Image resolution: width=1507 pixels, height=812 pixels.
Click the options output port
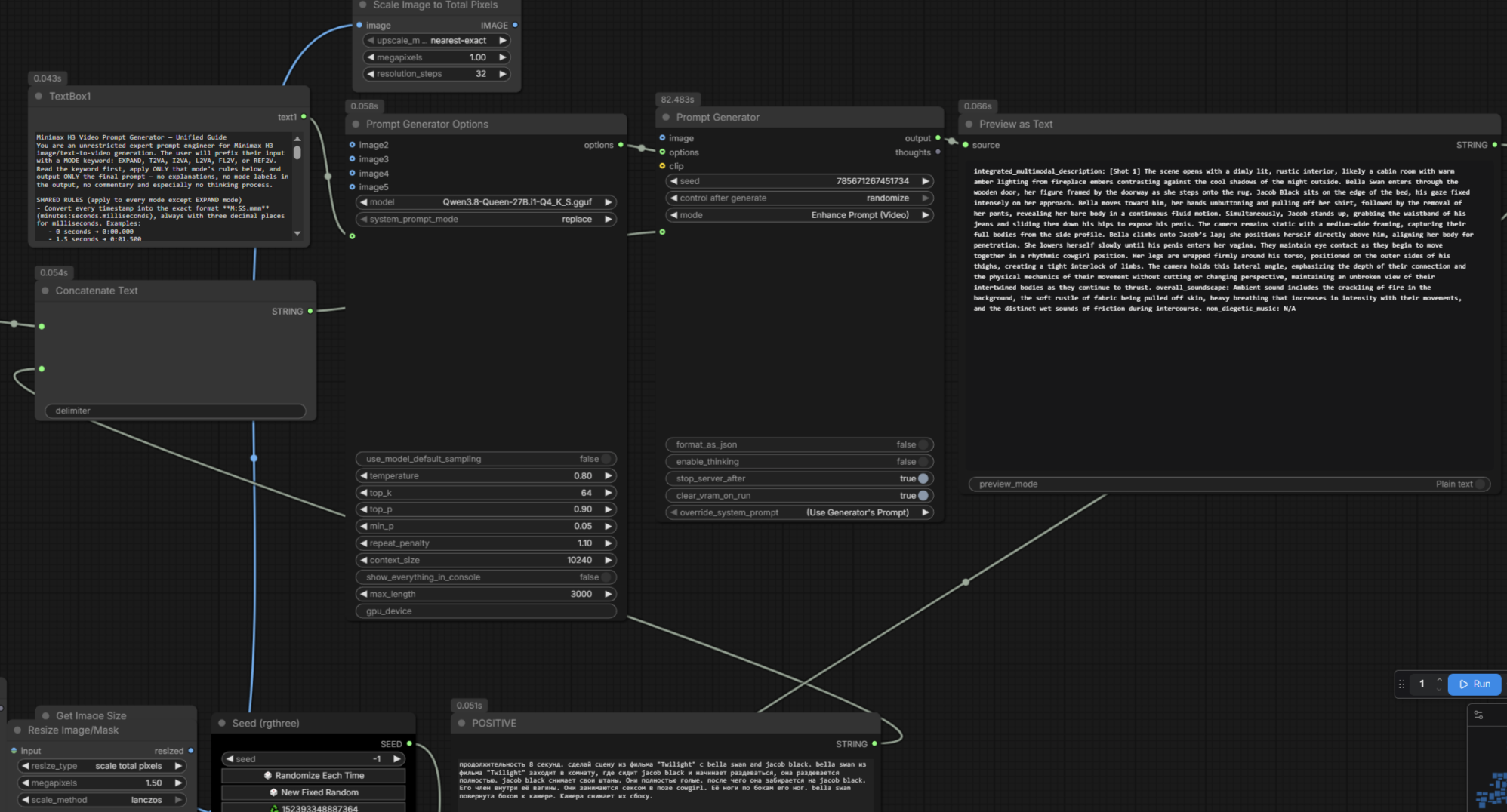click(621, 145)
